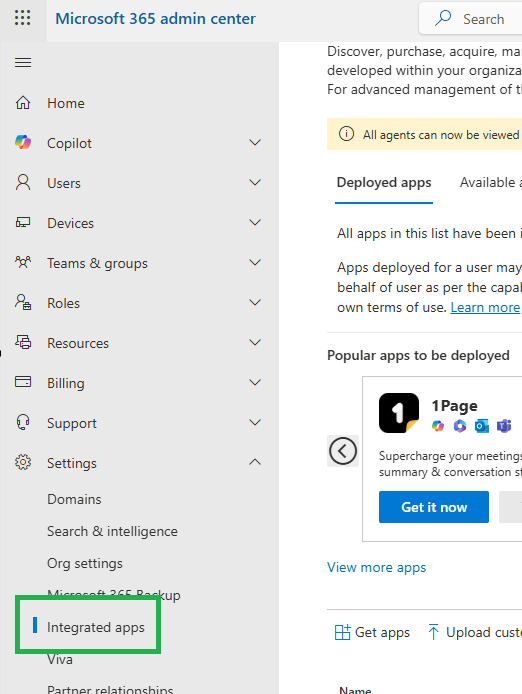Click the Devices monitor icon

23,222
